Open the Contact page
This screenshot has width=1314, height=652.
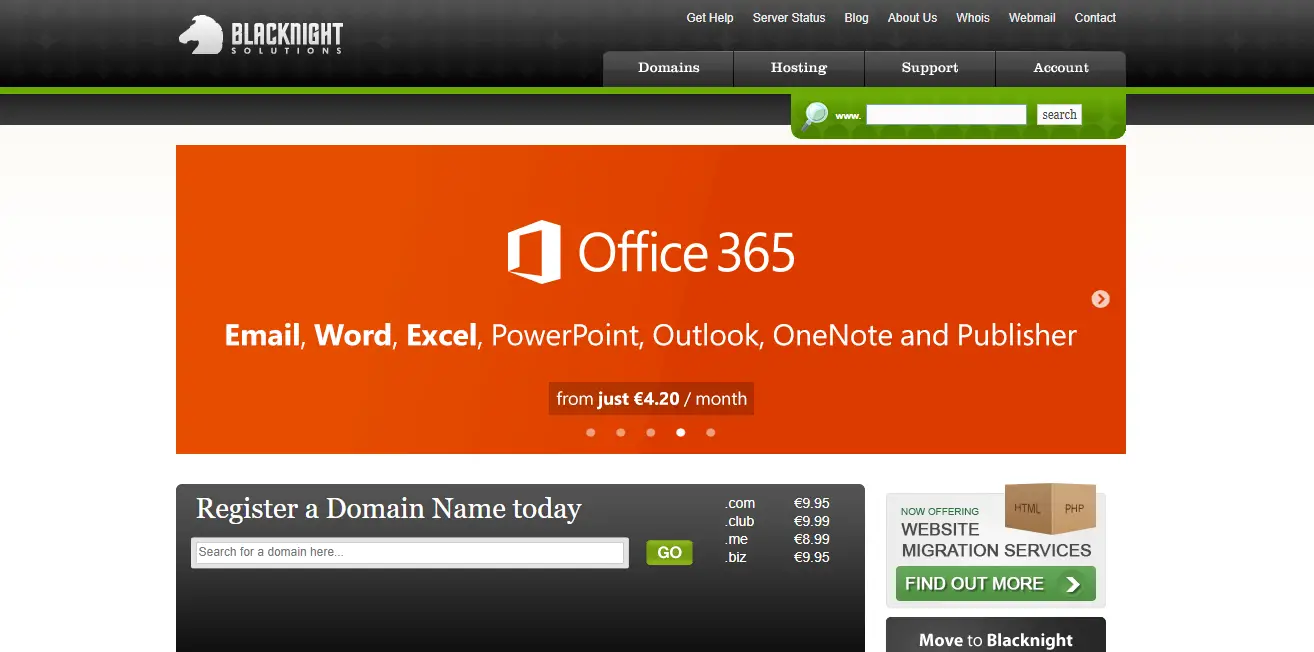tap(1095, 18)
